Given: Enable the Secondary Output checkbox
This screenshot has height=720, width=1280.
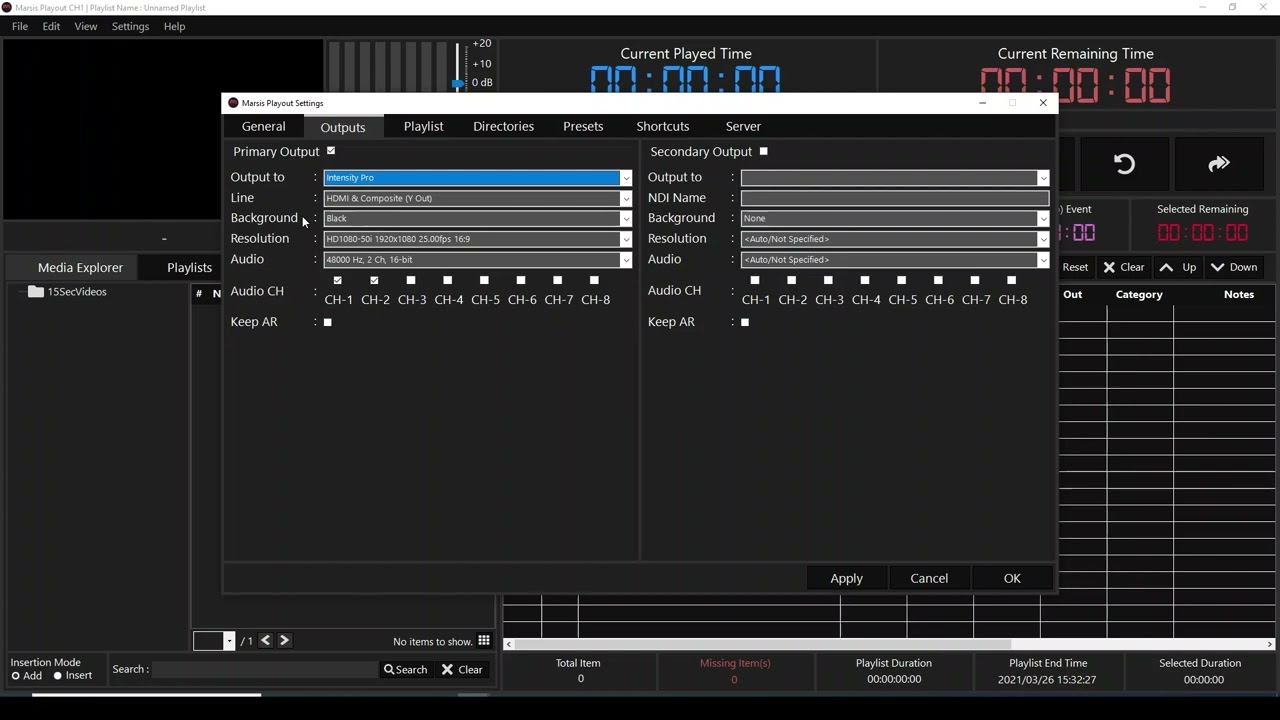Looking at the screenshot, I should pyautogui.click(x=763, y=151).
